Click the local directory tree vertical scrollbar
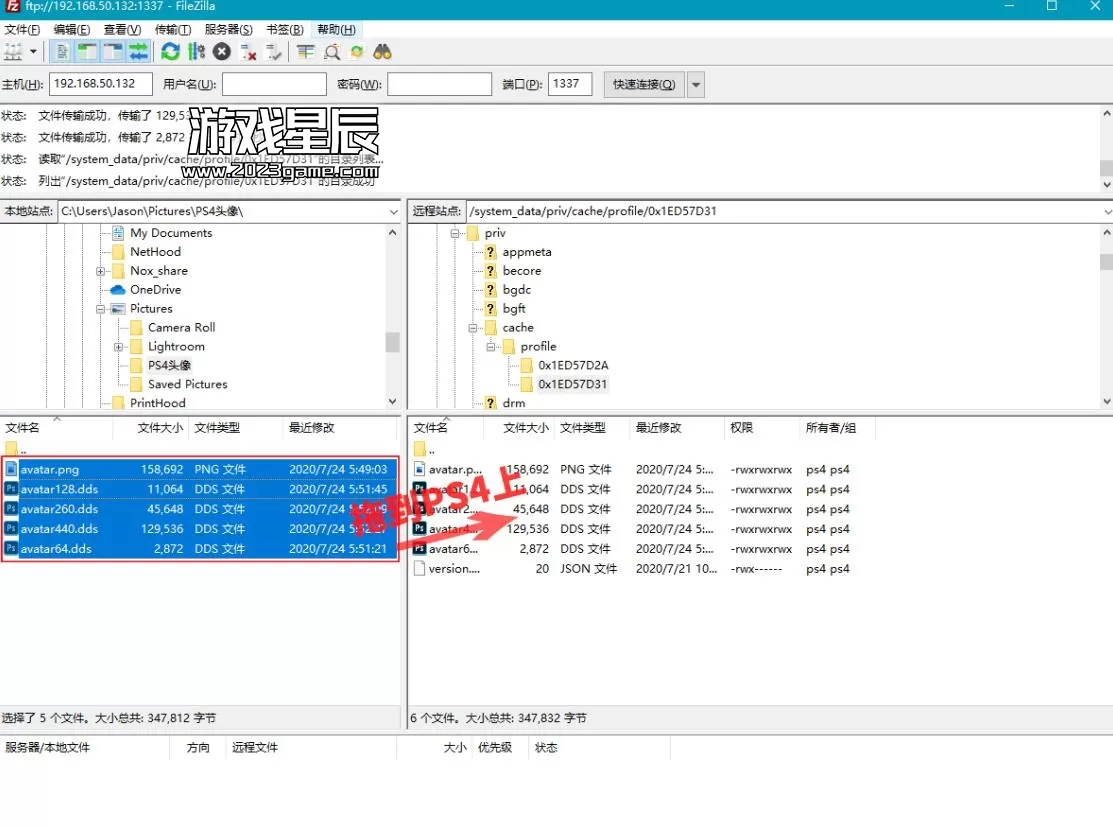This screenshot has height=826, width=1113. 392,343
